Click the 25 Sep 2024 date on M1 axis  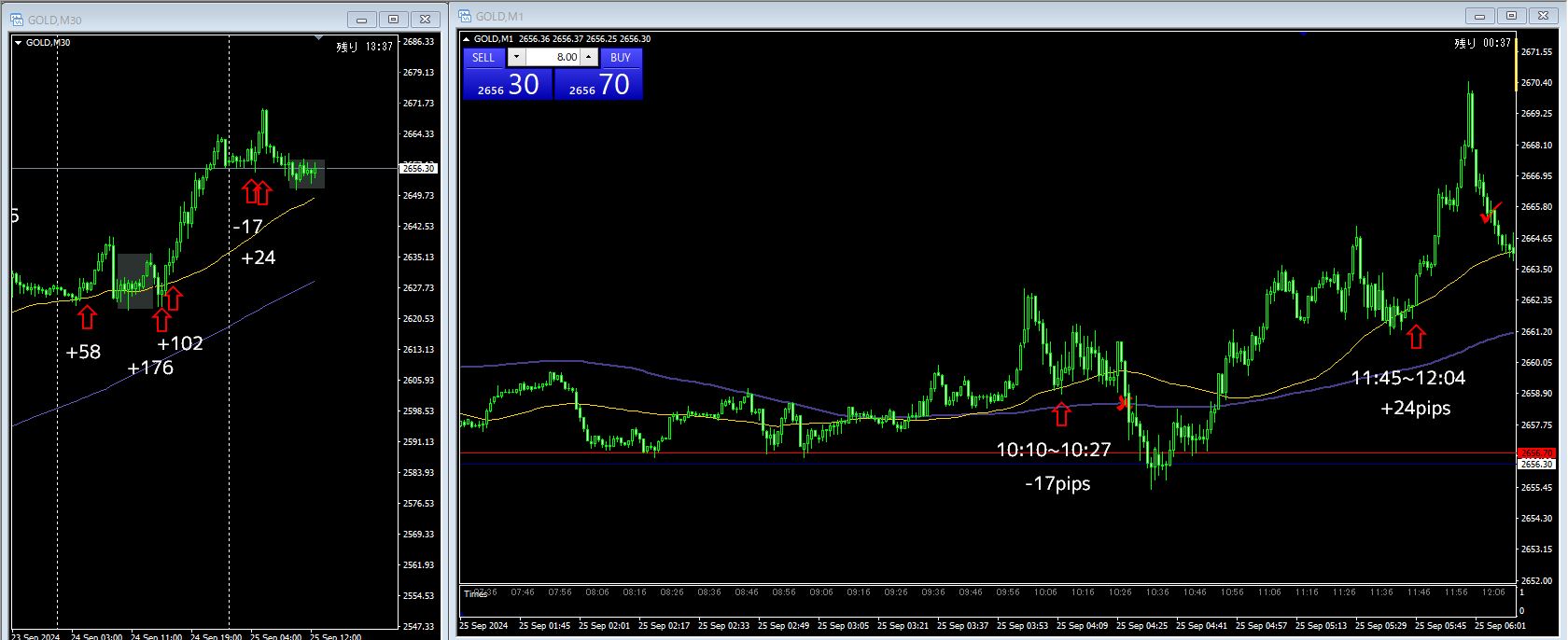(x=483, y=625)
